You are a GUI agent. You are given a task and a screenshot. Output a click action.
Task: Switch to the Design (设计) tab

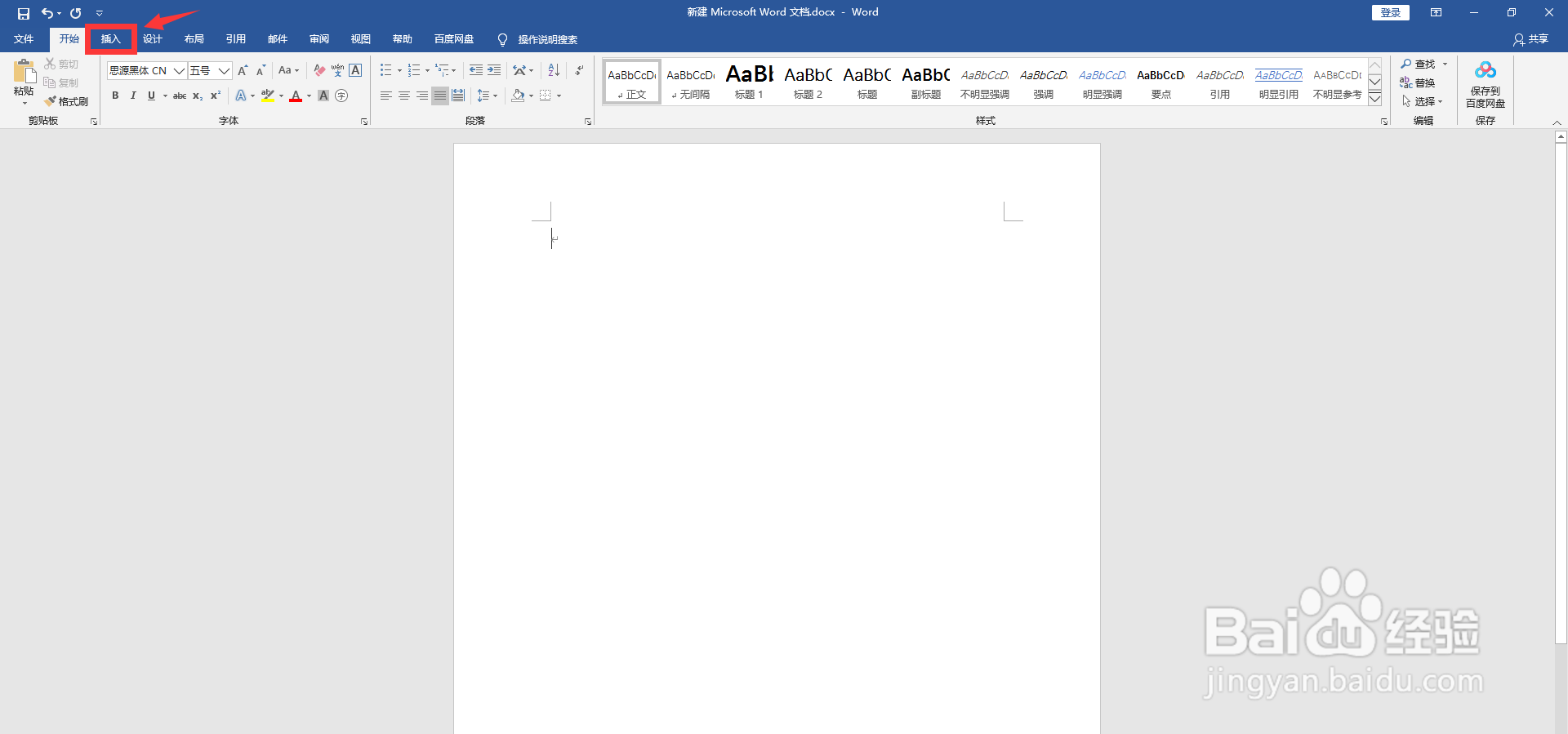coord(153,39)
